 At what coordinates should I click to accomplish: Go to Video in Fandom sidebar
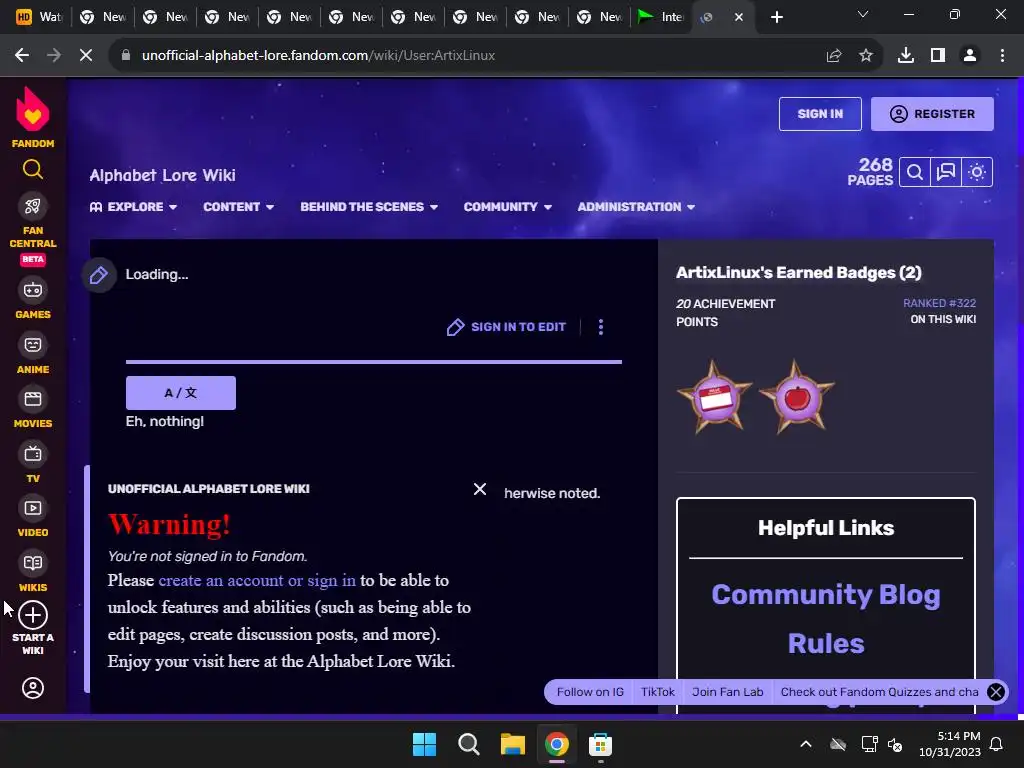point(33,517)
